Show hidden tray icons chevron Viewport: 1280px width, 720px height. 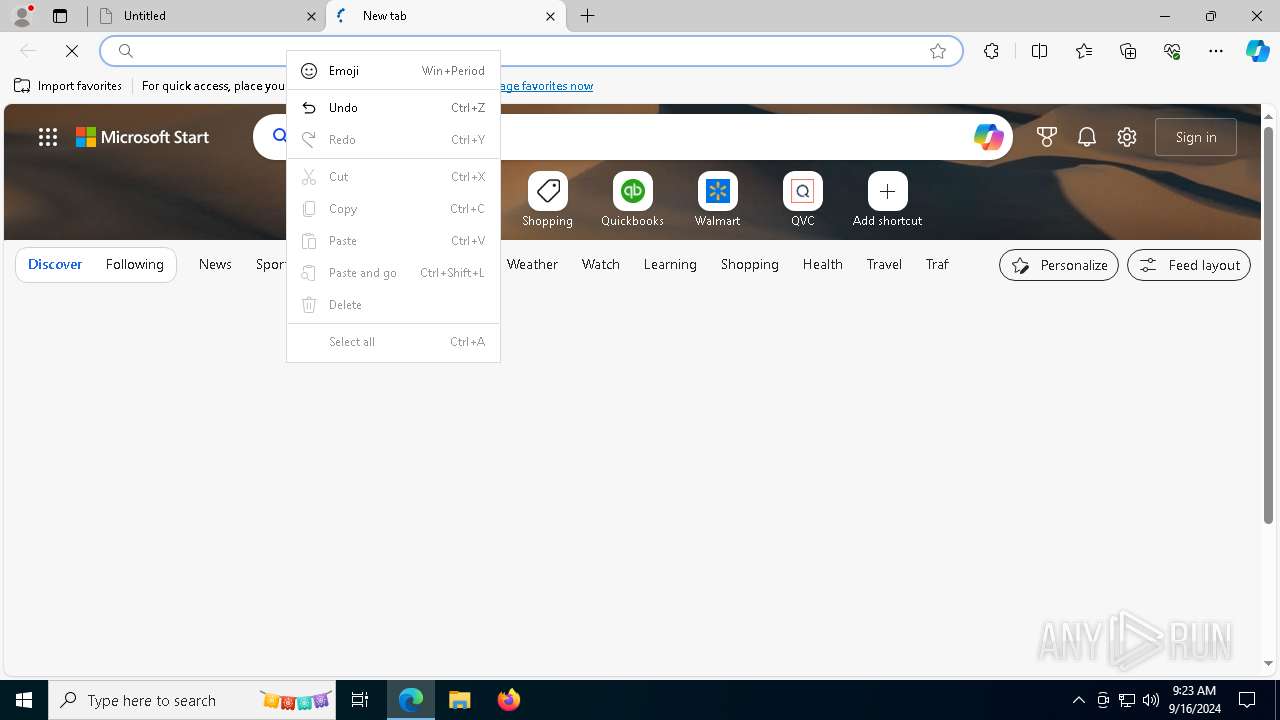1078,700
